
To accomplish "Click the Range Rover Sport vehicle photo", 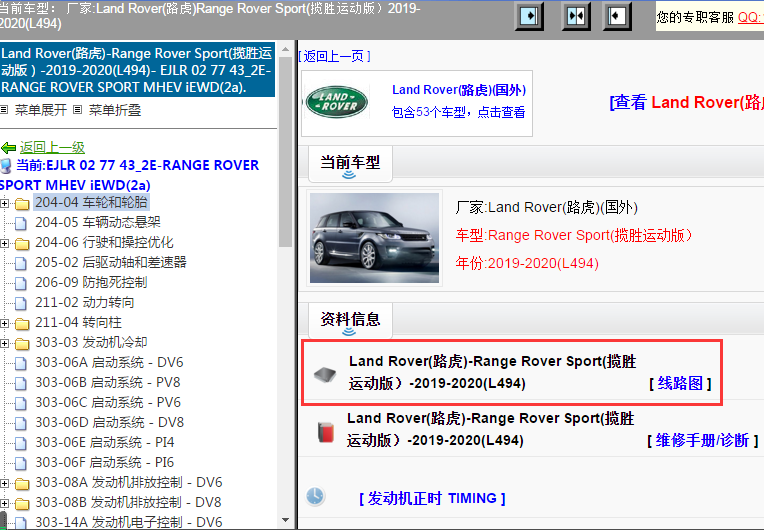I will tap(374, 238).
